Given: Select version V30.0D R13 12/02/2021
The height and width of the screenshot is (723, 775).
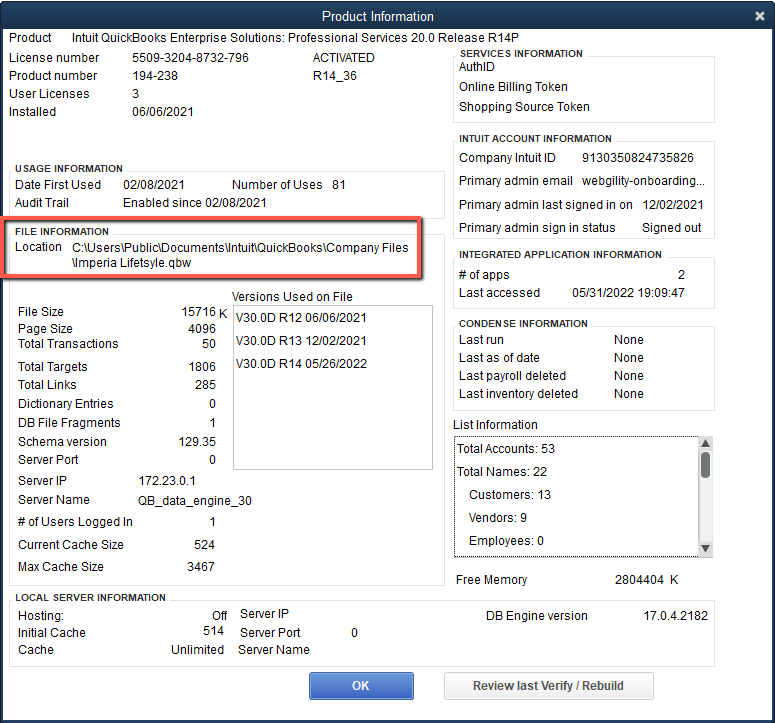Looking at the screenshot, I should 301,341.
